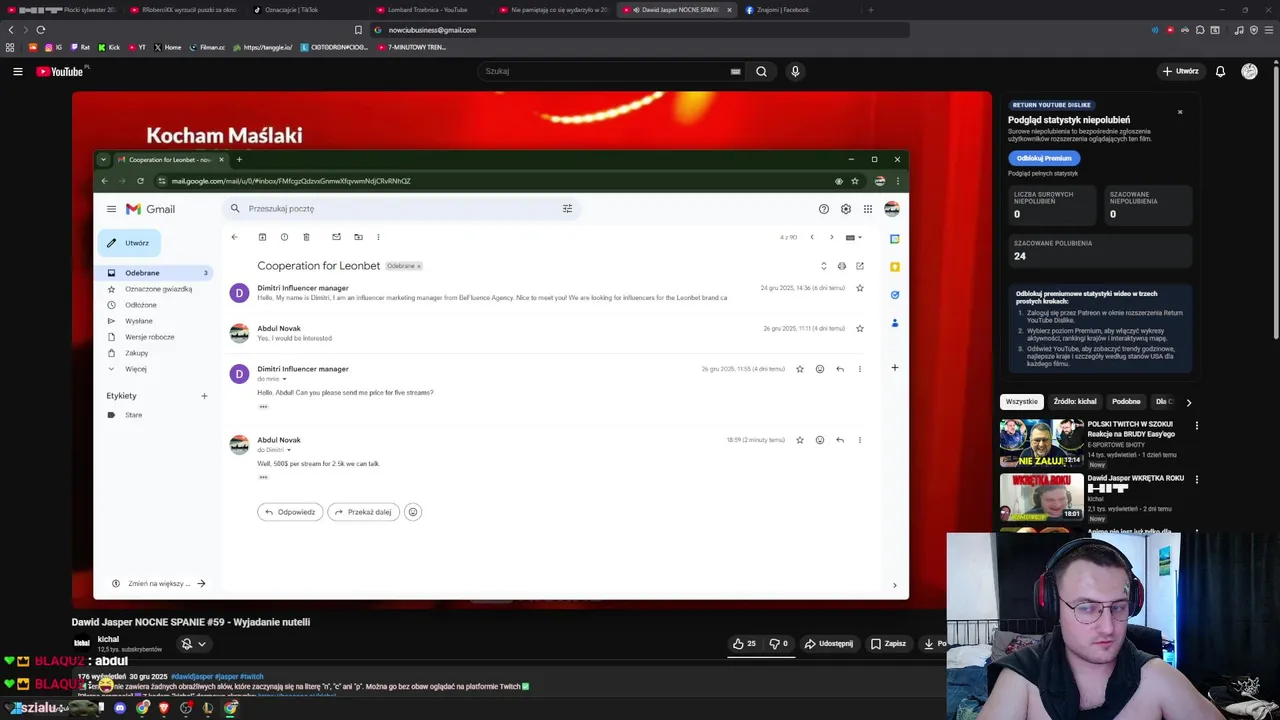Select the Podobne filter chip
This screenshot has height=720, width=1280.
click(1126, 402)
